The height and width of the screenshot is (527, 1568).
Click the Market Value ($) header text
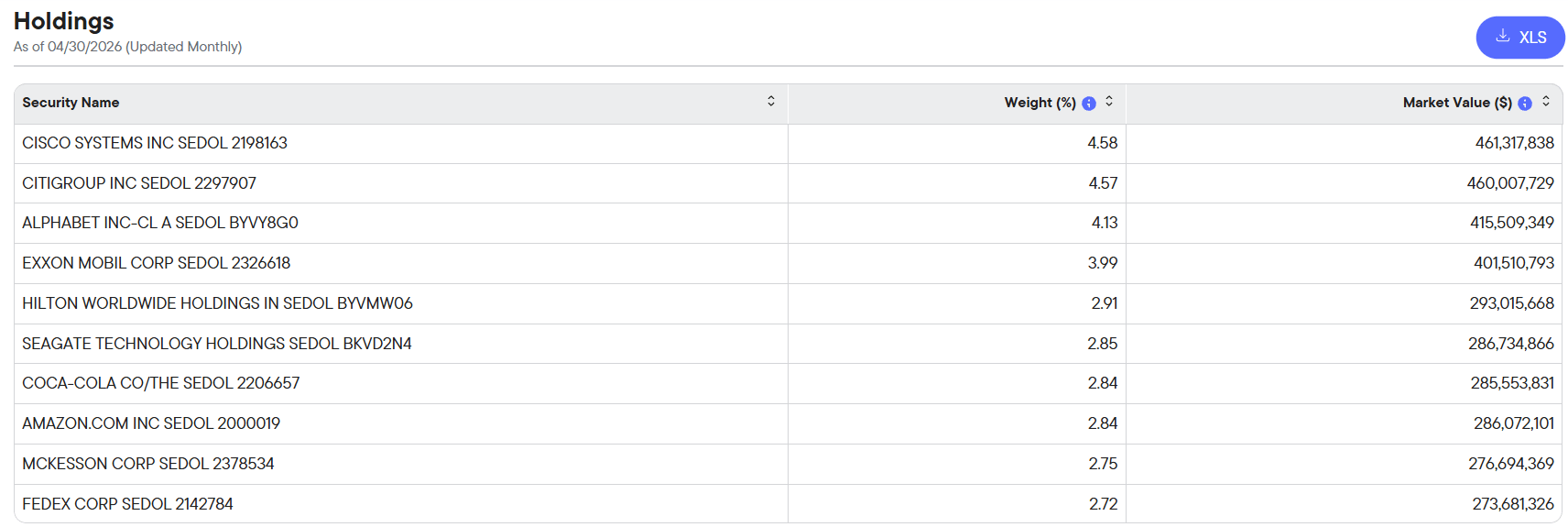point(1457,103)
